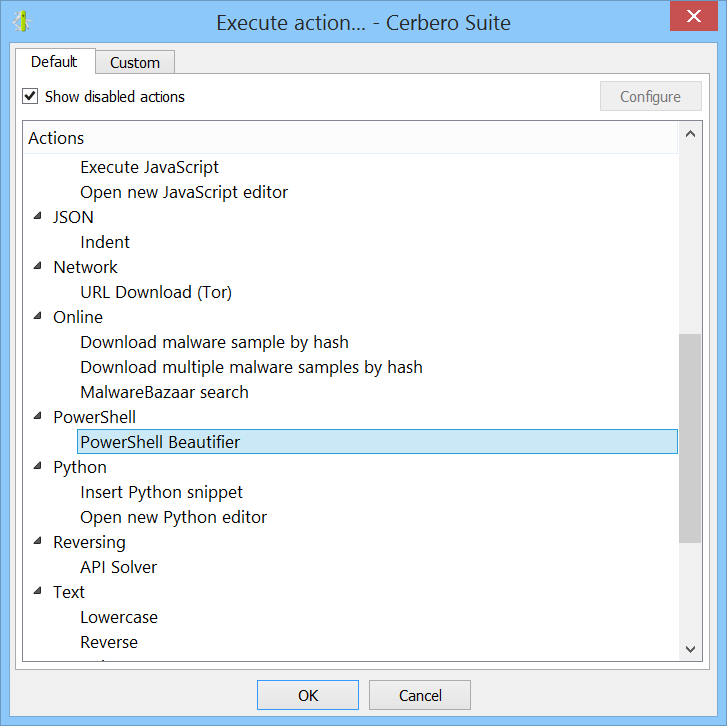Click the Actions column header
Viewport: 727px width, 726px height.
tap(350, 138)
